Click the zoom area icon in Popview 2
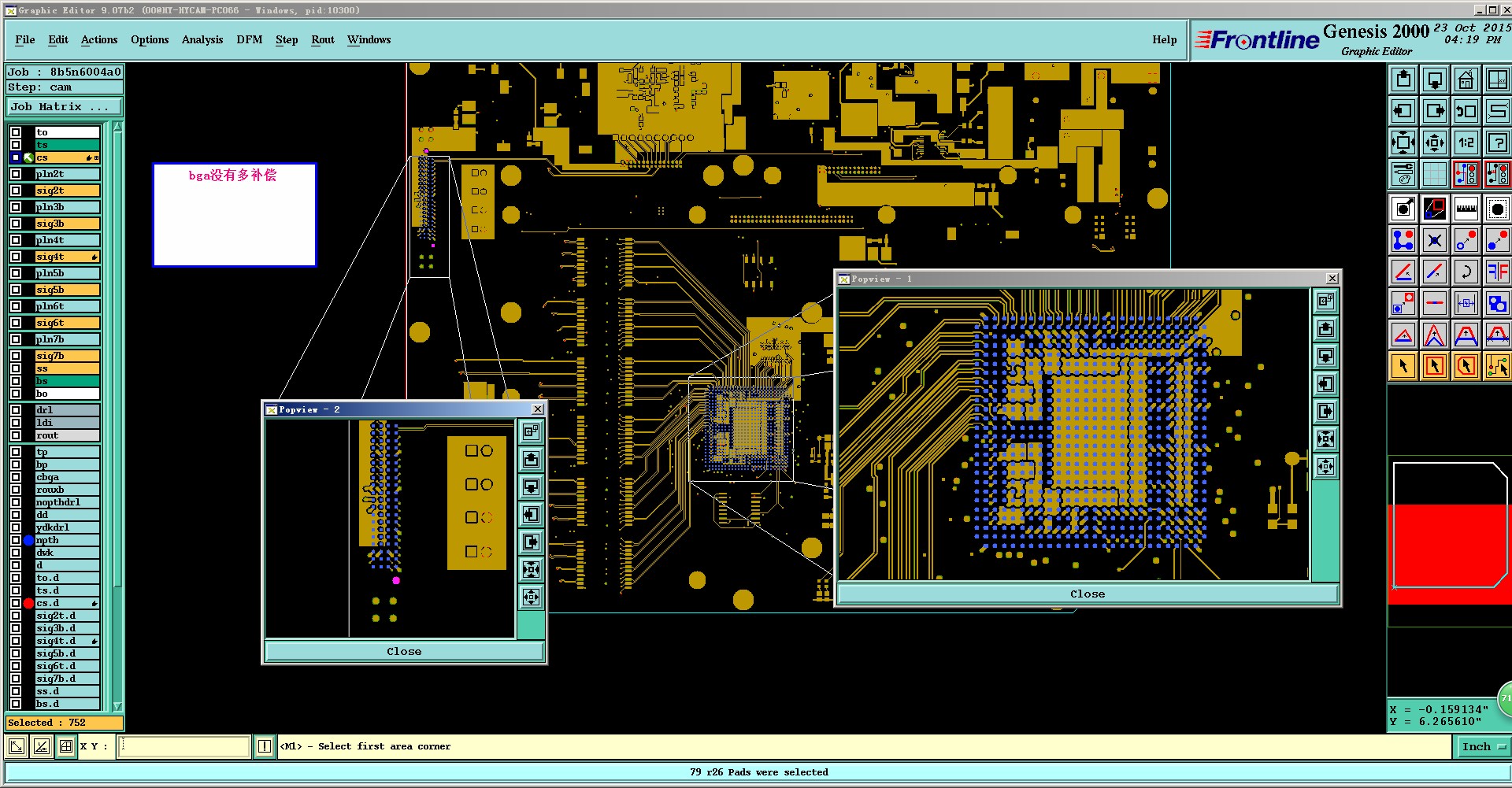Image resolution: width=1512 pixels, height=788 pixels. (532, 431)
